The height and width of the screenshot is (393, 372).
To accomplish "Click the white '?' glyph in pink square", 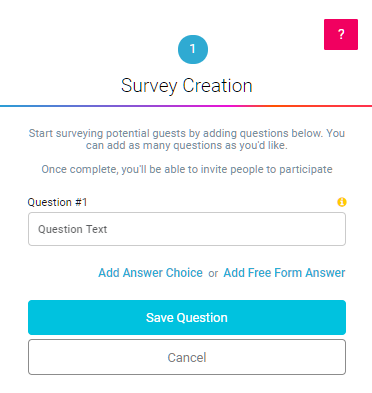I will coord(341,34).
